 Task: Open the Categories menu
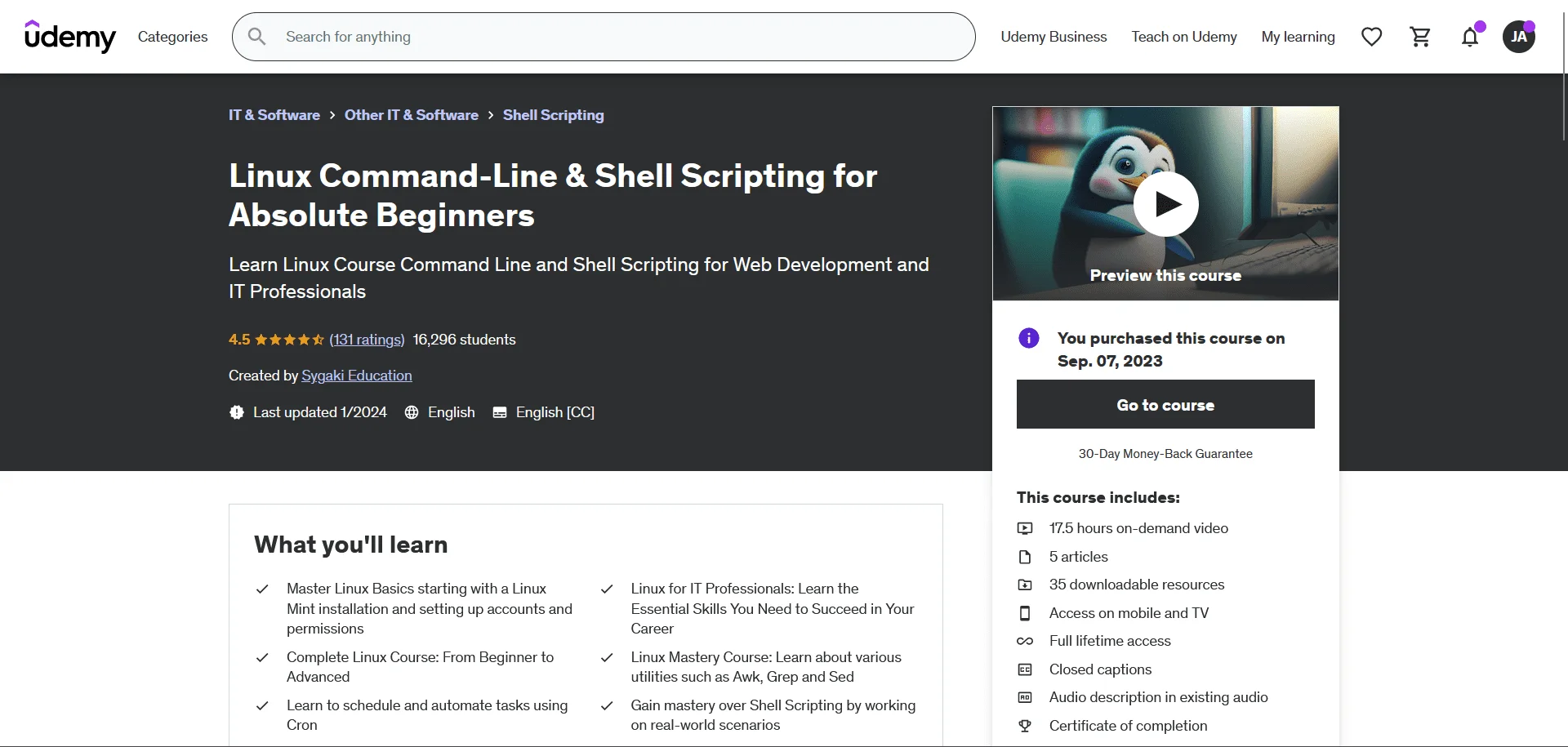point(172,37)
